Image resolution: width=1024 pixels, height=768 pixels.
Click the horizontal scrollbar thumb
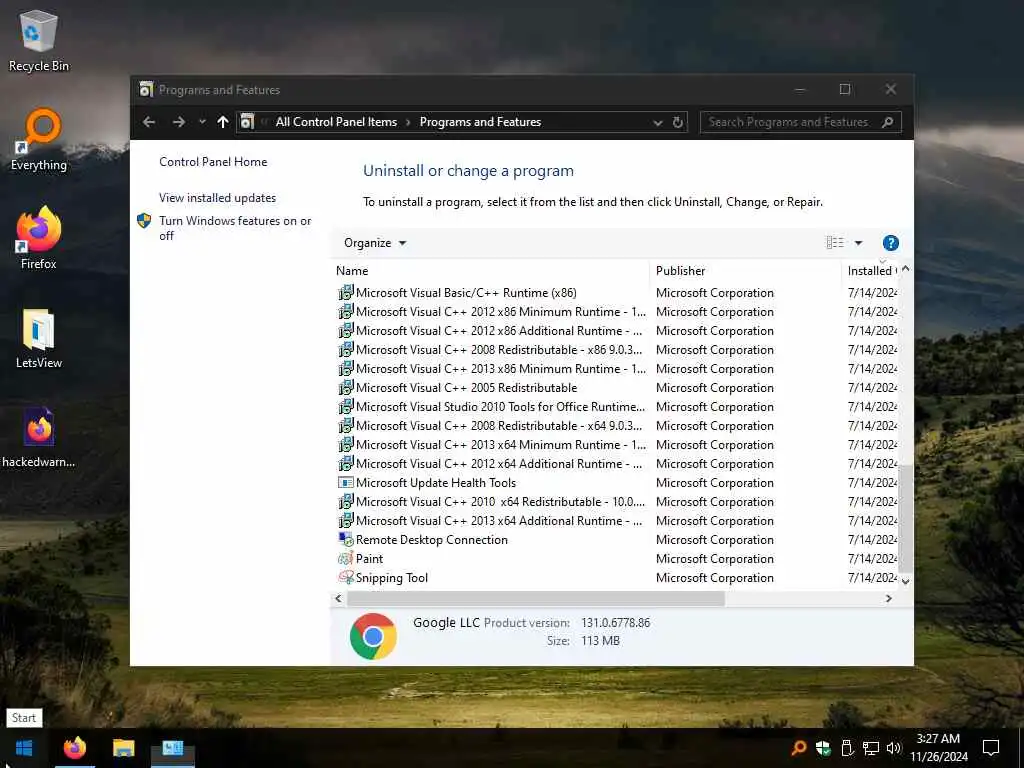pyautogui.click(x=536, y=598)
